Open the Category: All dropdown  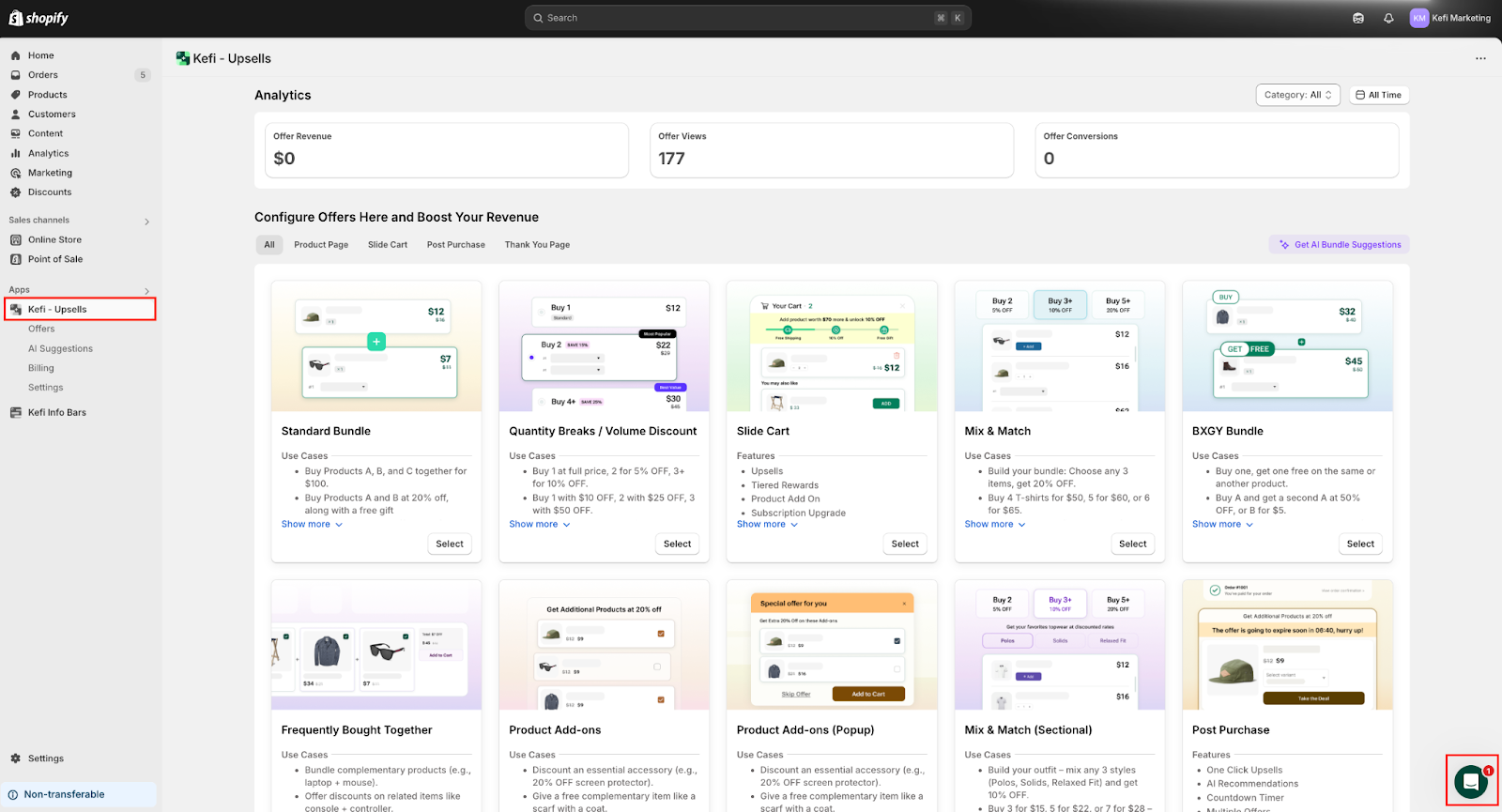(1297, 95)
